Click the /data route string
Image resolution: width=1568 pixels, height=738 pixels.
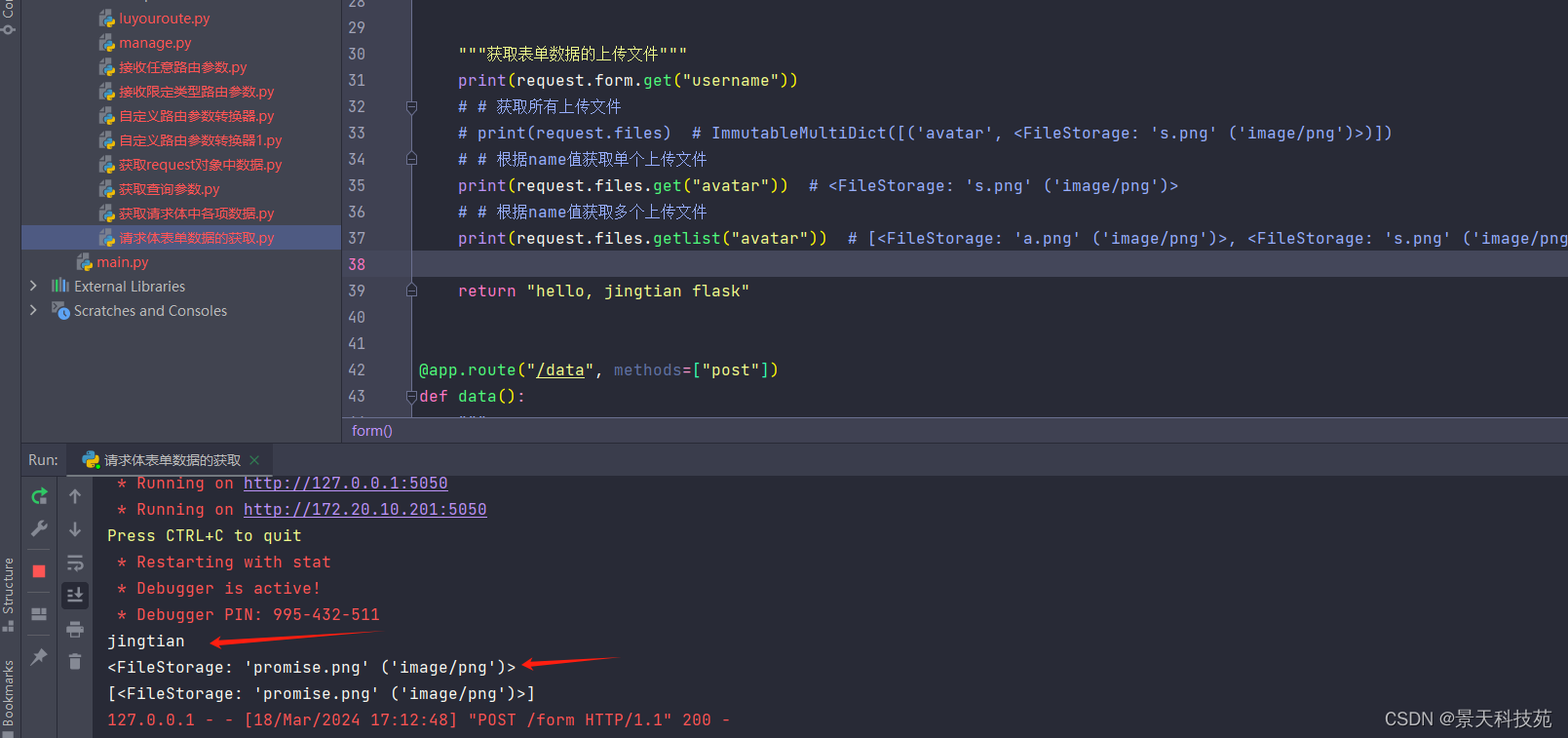(560, 370)
